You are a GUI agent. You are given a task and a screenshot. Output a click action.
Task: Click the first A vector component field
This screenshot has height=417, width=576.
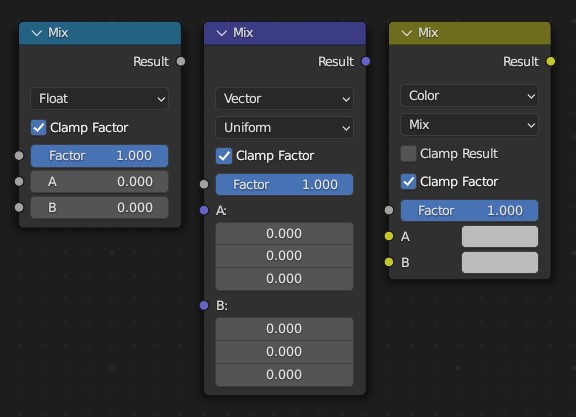[284, 234]
